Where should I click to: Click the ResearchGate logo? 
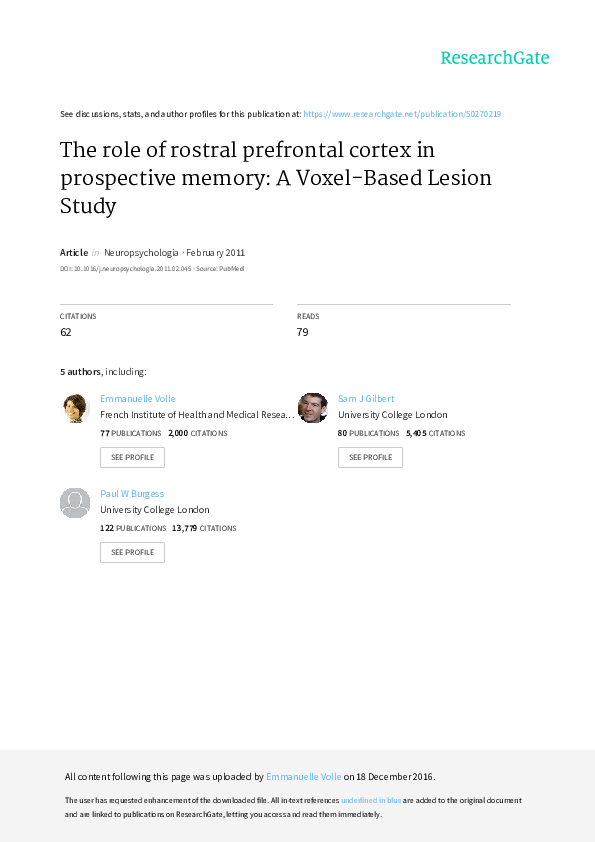(495, 57)
